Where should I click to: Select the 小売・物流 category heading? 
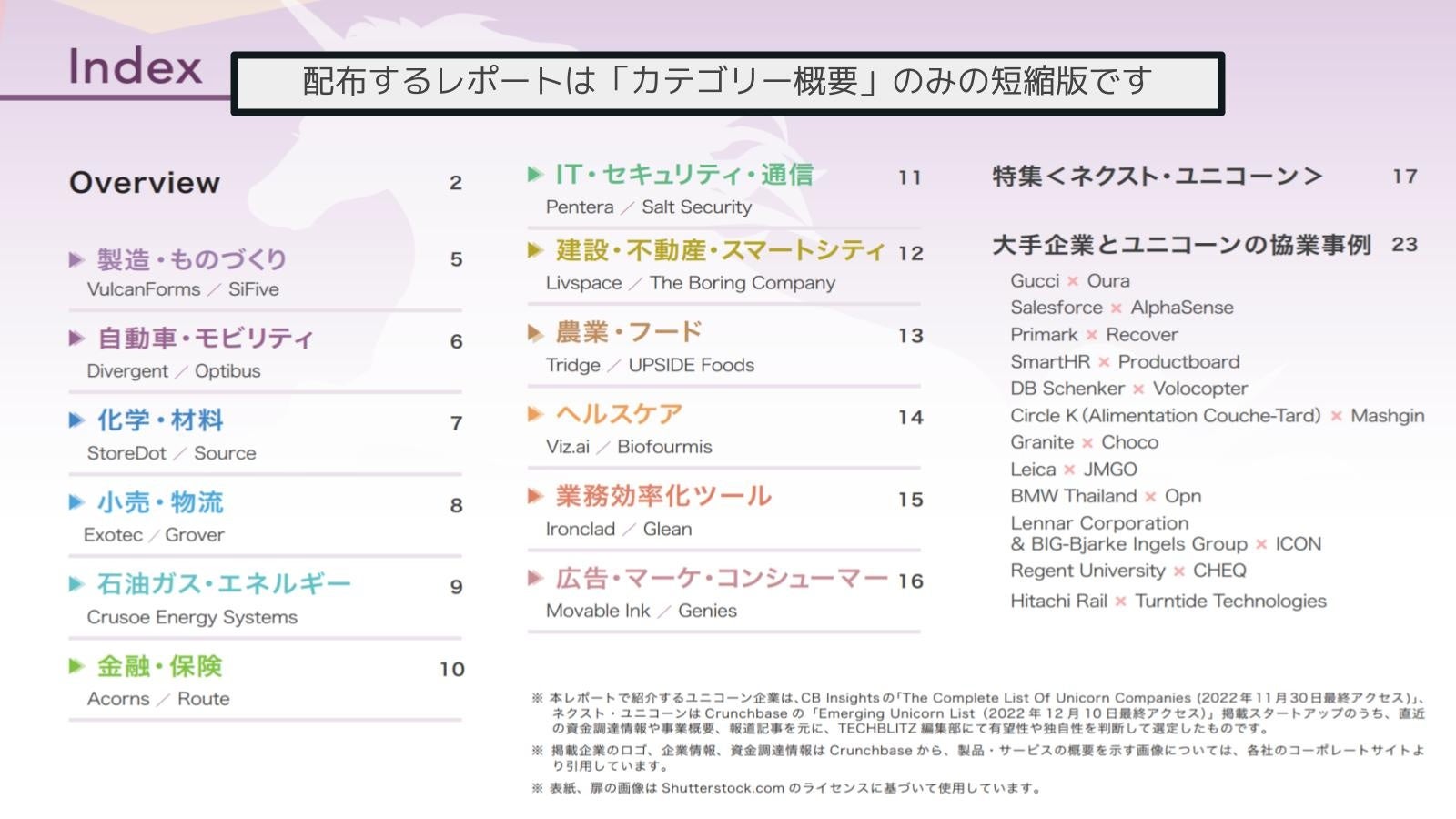[160, 502]
